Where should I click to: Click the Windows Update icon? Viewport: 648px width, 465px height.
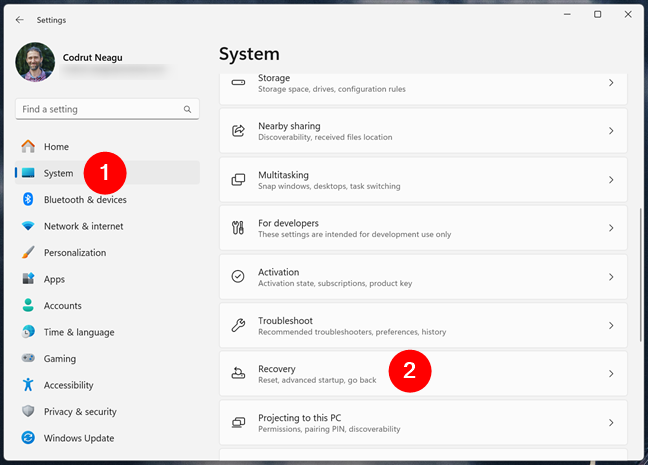pyautogui.click(x=28, y=437)
